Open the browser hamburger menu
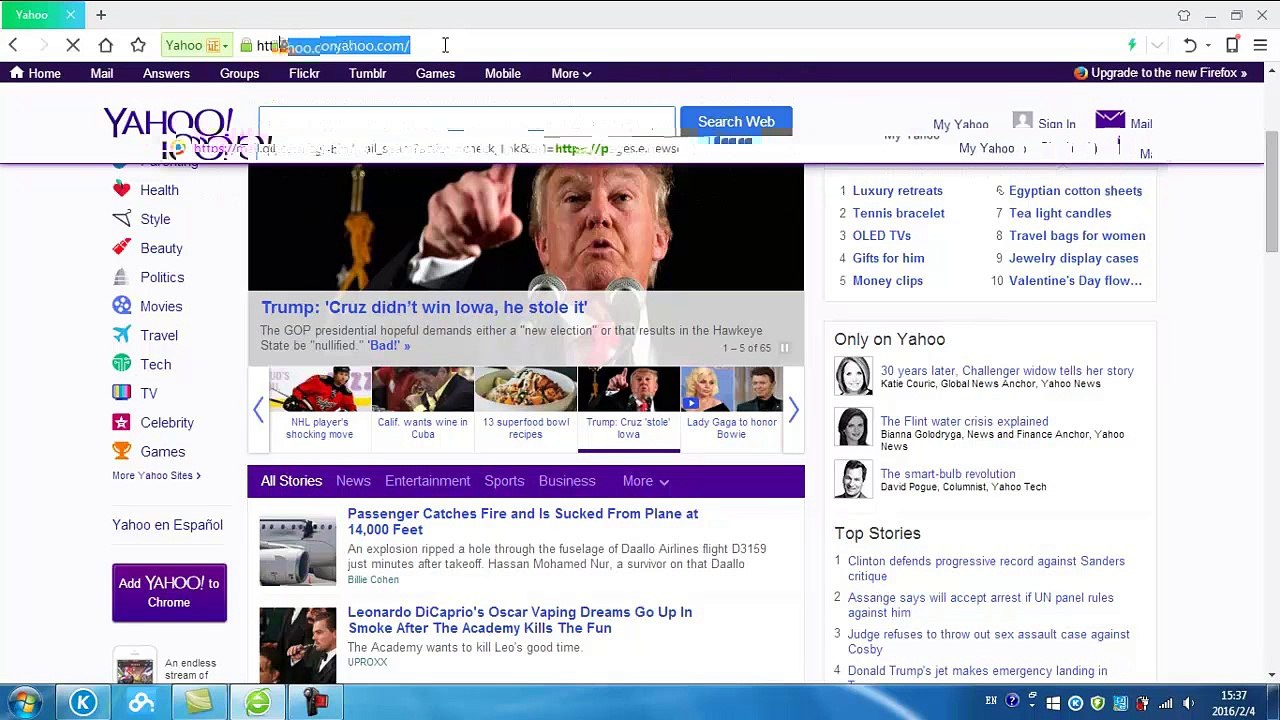This screenshot has width=1280, height=720. [1260, 45]
